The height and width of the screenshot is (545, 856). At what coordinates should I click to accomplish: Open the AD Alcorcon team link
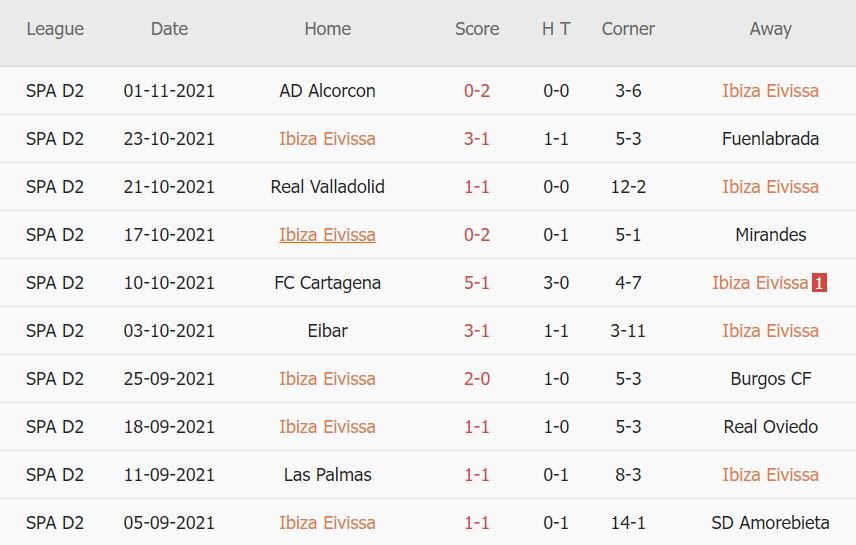pyautogui.click(x=328, y=91)
